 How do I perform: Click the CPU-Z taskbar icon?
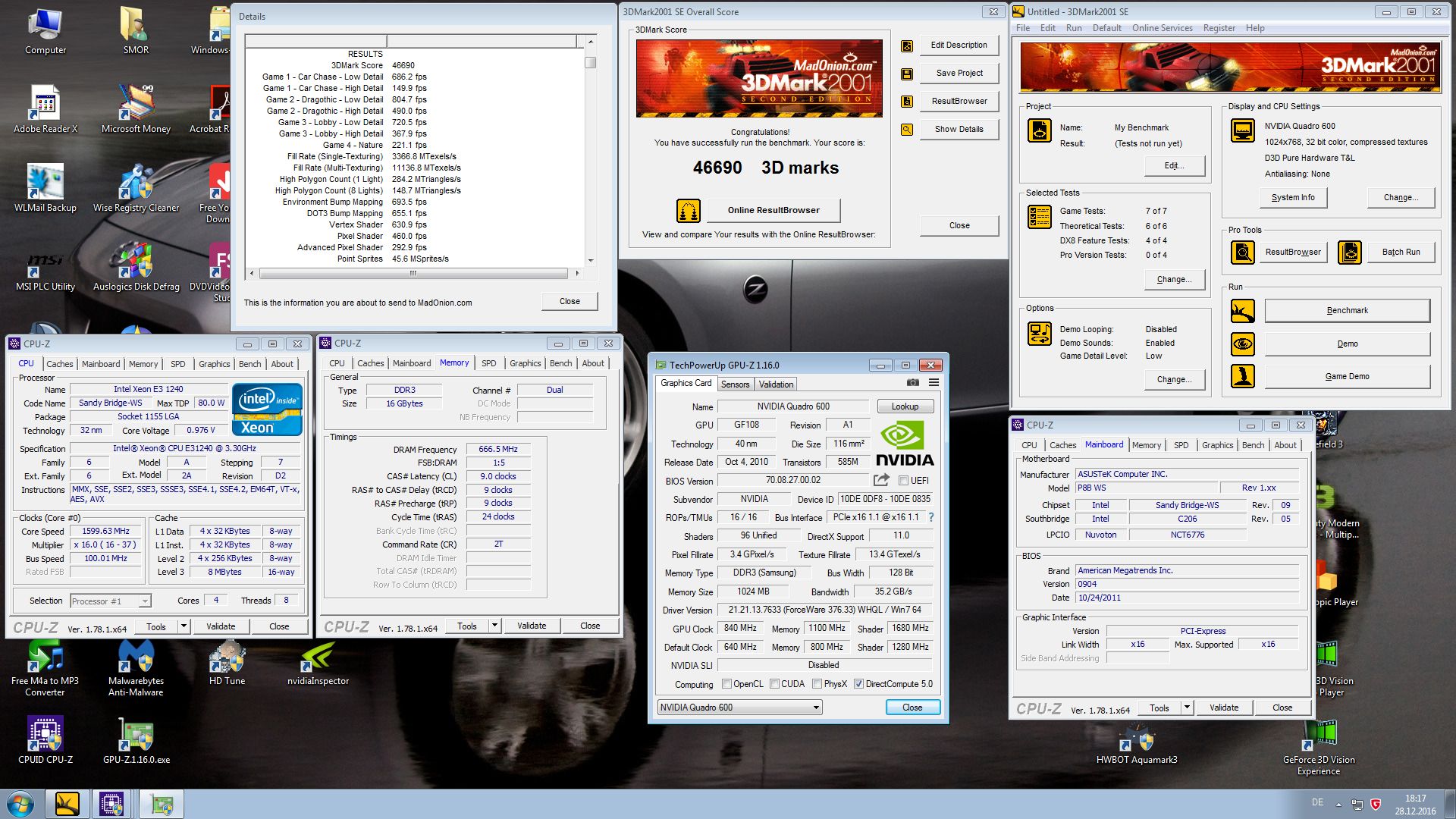tap(111, 804)
